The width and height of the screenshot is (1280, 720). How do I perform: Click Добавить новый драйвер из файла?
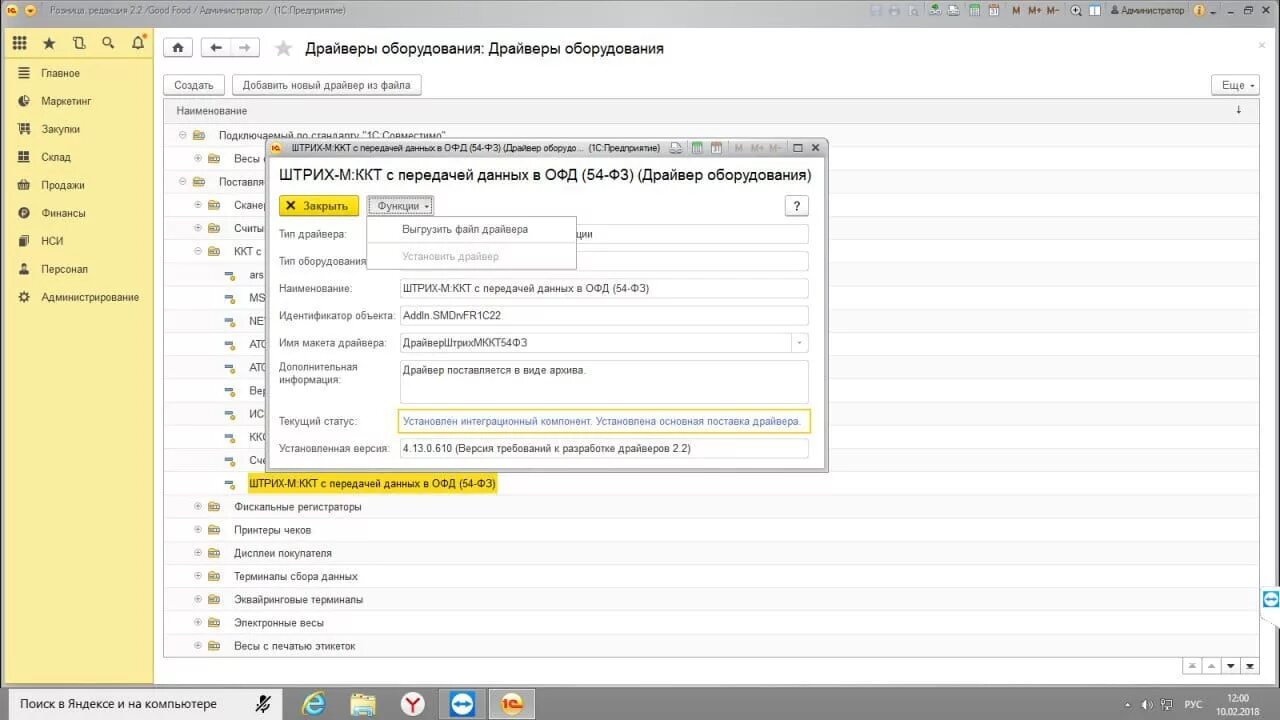click(x=326, y=85)
